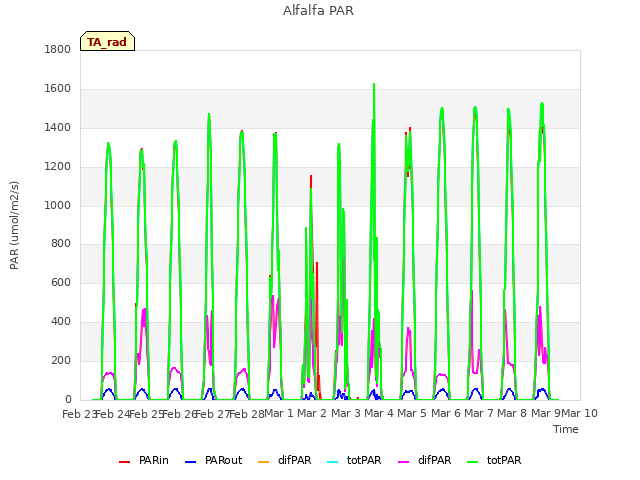
Task: Click the 1000 y-axis tick label
Action: click(x=58, y=205)
